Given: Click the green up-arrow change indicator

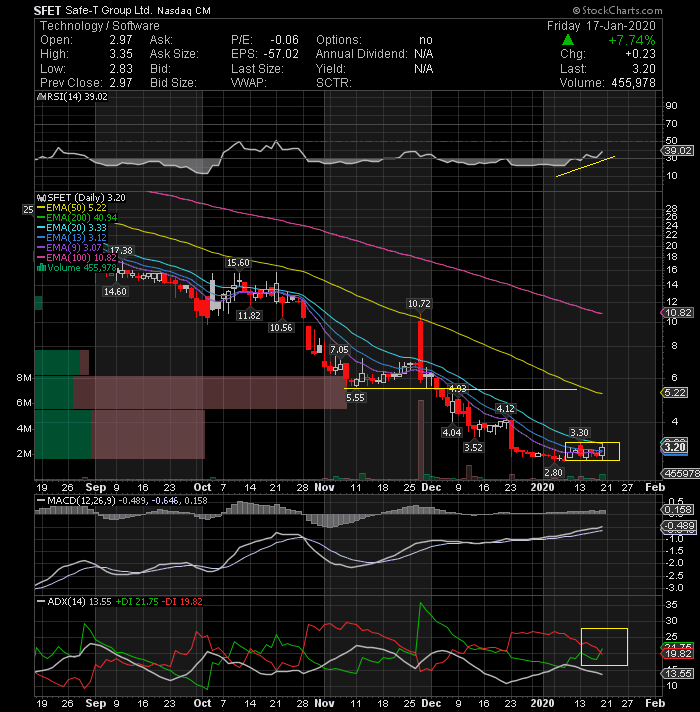Looking at the screenshot, I should coord(567,40).
